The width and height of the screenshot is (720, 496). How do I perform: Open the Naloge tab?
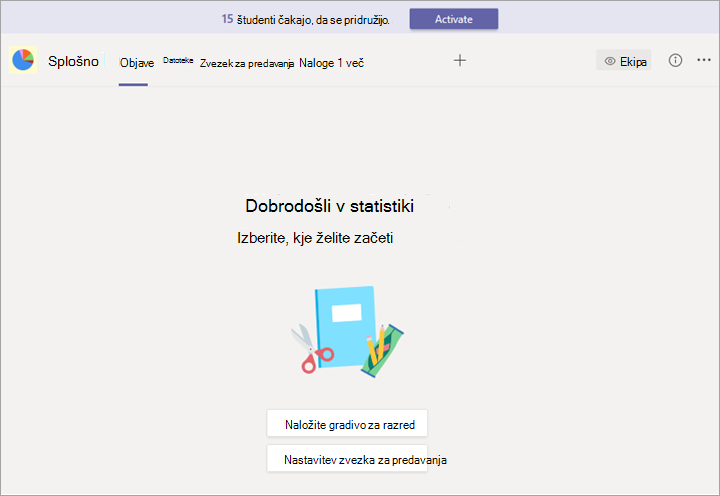coord(316,63)
